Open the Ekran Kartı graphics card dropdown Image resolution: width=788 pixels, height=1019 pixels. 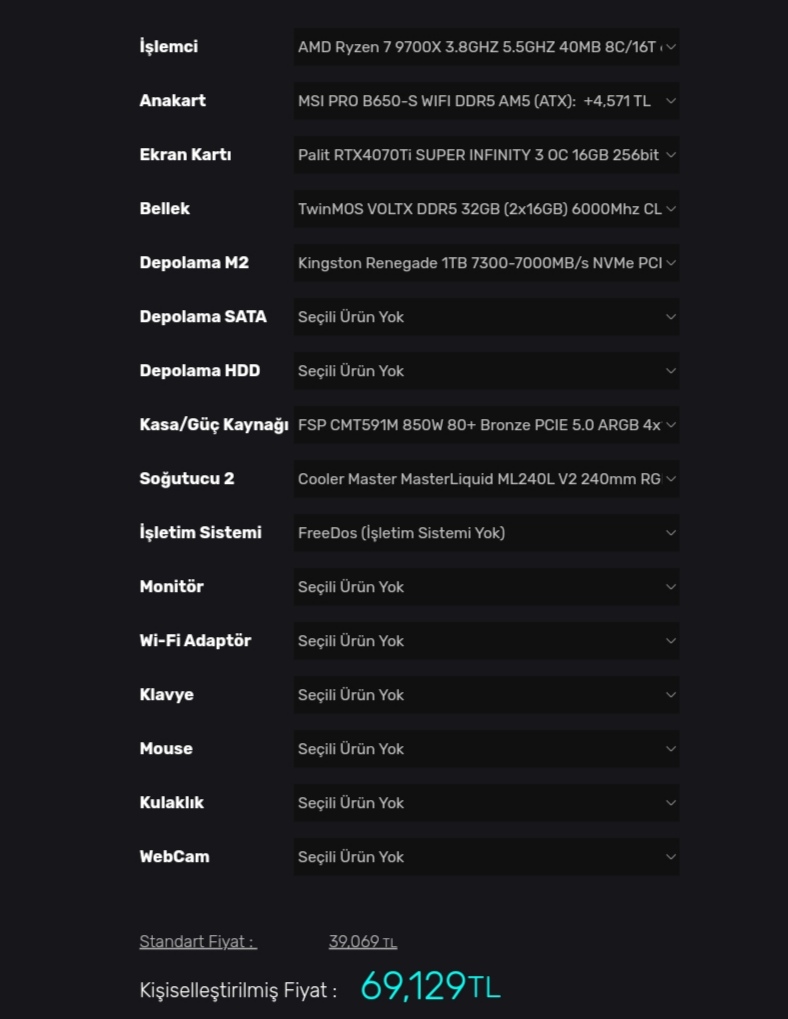486,155
